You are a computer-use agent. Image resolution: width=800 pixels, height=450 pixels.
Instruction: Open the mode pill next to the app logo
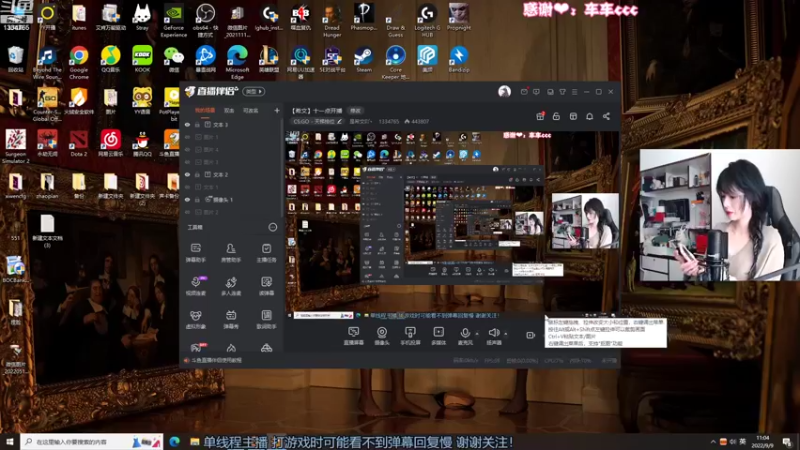click(254, 91)
